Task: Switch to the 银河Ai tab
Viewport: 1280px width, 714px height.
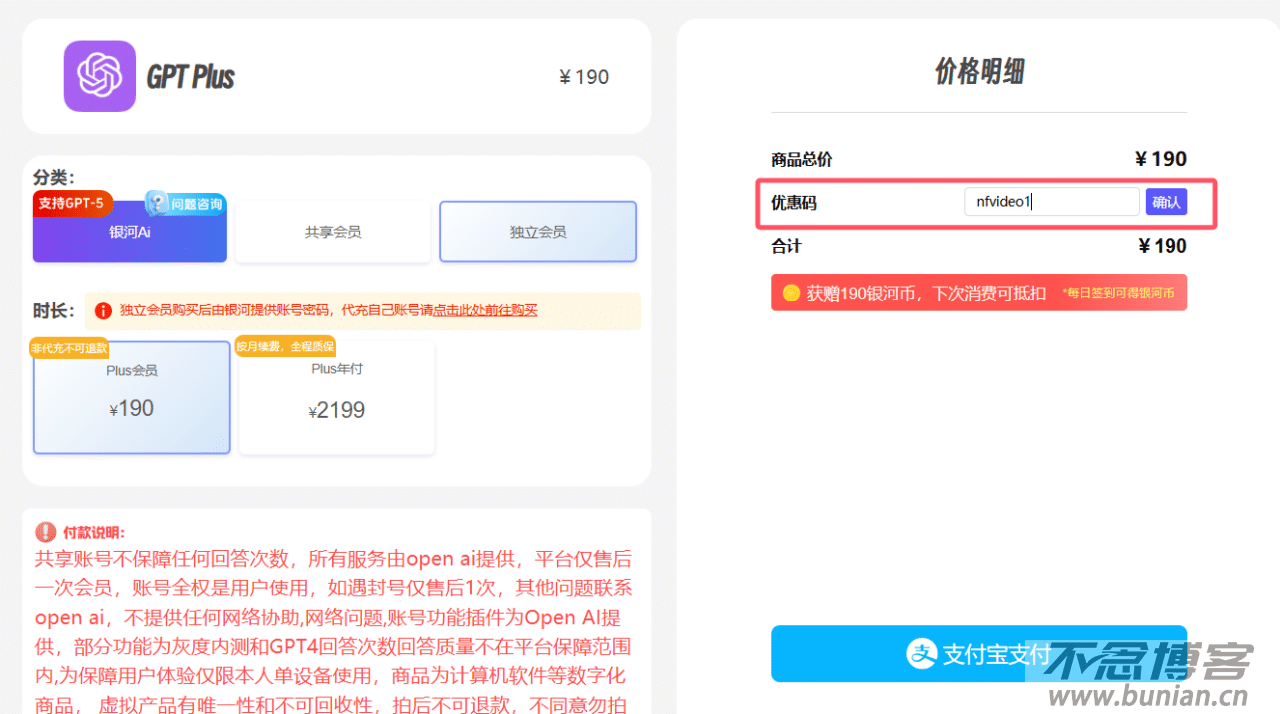Action: click(128, 238)
